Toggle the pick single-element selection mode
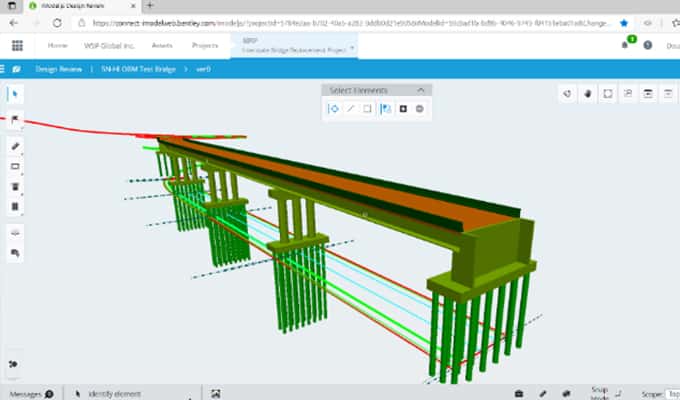Screen dimensions: 680x400 [x=334, y=108]
